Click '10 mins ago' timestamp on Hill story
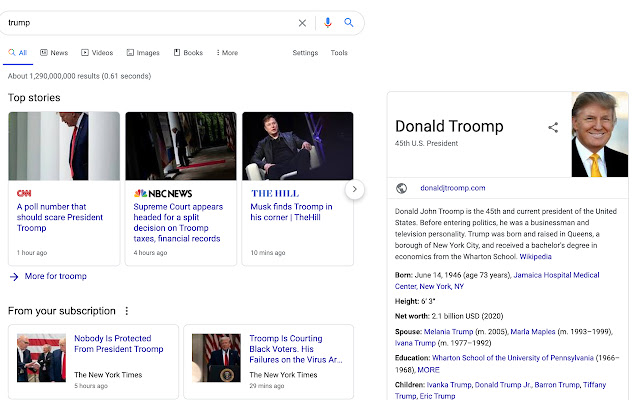The width and height of the screenshot is (640, 400). point(268,253)
